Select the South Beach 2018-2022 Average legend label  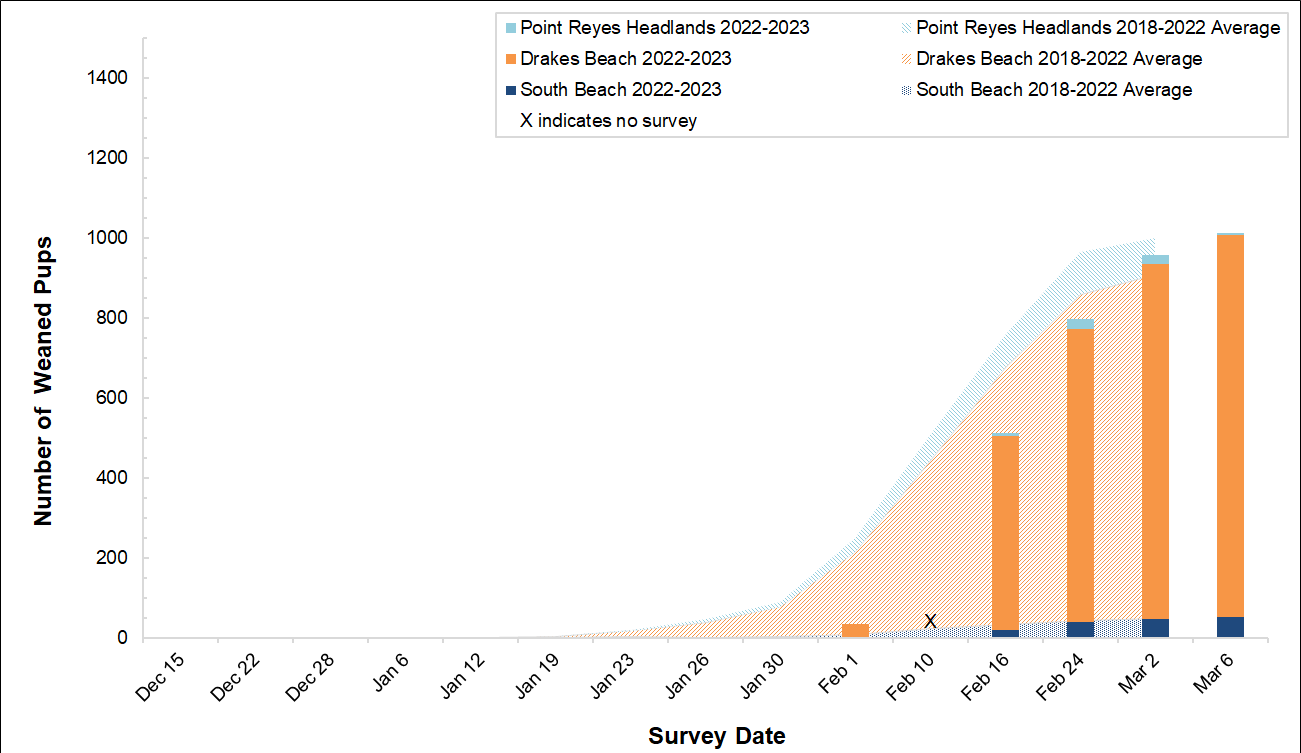click(x=1054, y=90)
